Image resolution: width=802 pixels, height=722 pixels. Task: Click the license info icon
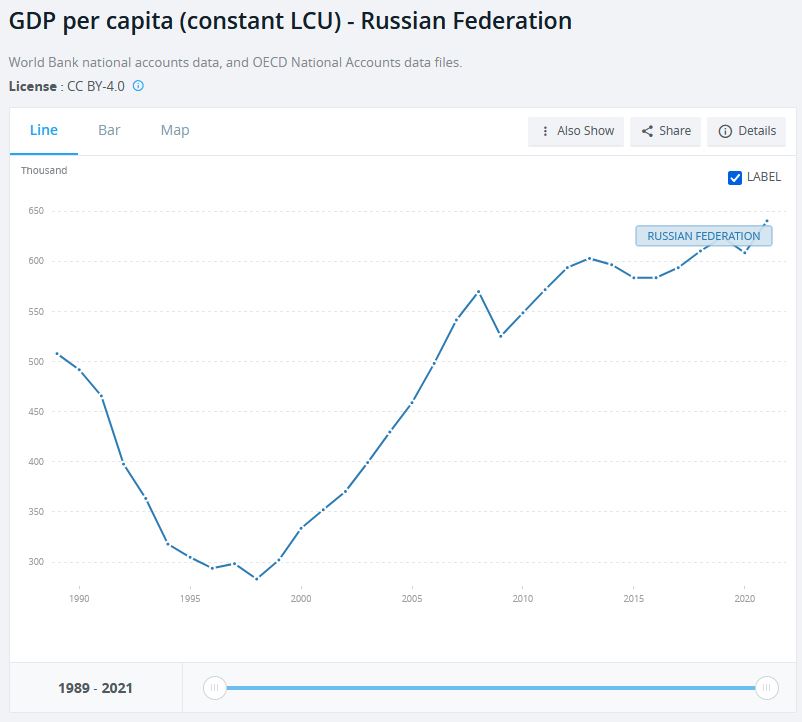point(138,86)
